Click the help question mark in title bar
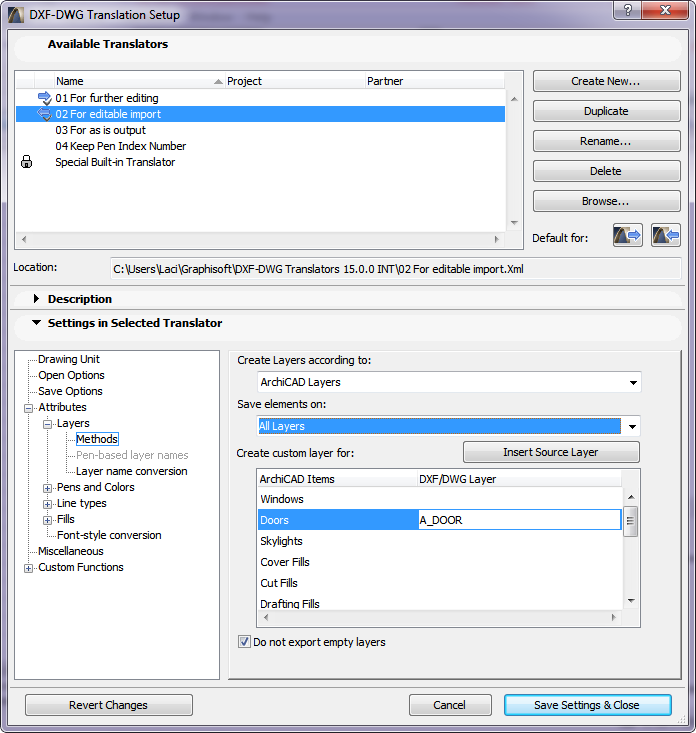The width and height of the screenshot is (696, 733). point(627,10)
